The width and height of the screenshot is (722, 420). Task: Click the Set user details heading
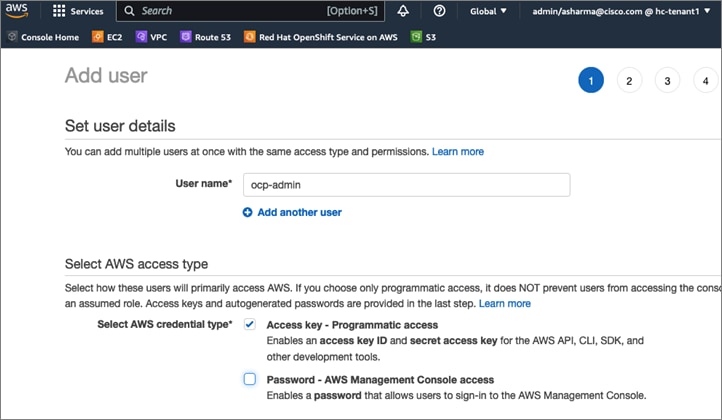[x=120, y=126]
